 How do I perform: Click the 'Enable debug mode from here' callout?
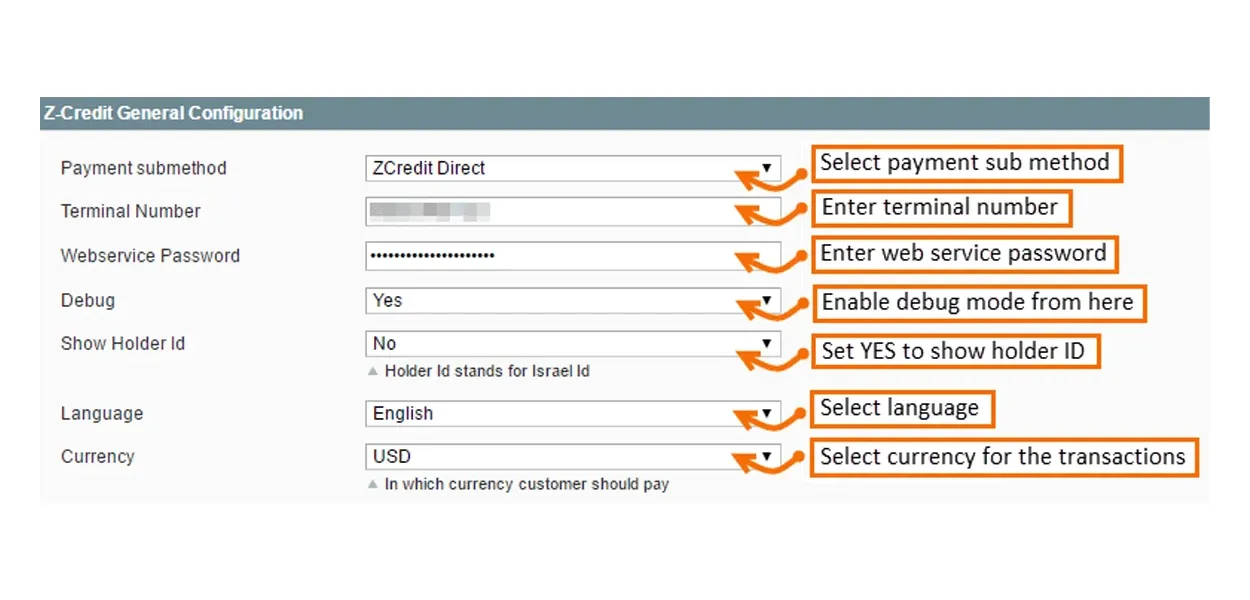978,302
